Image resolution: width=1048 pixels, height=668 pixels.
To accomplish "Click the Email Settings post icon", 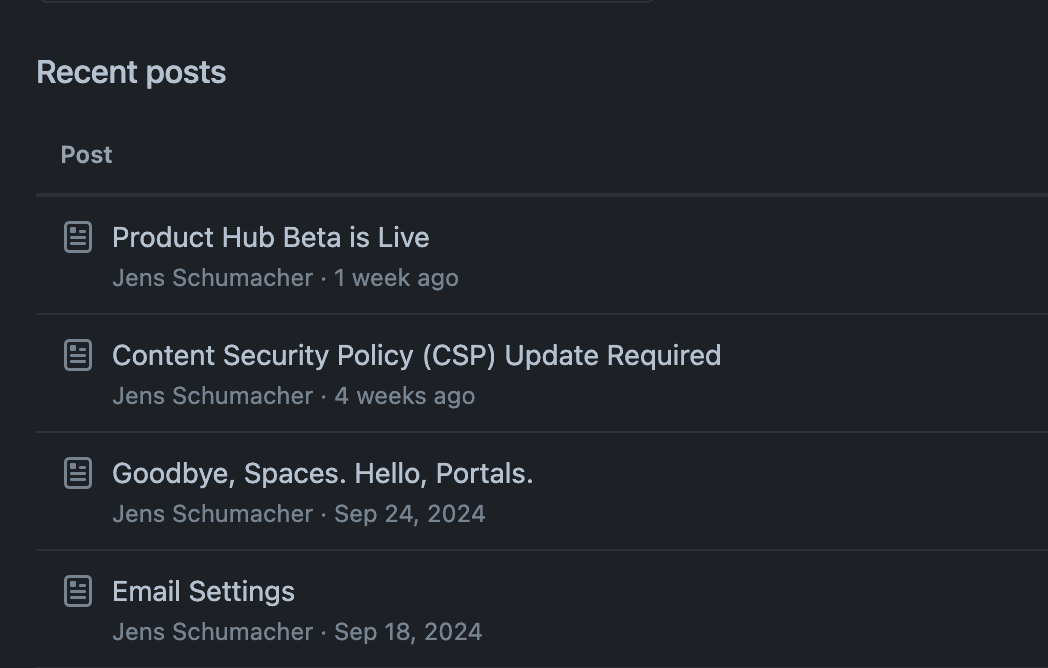I will coord(78,591).
